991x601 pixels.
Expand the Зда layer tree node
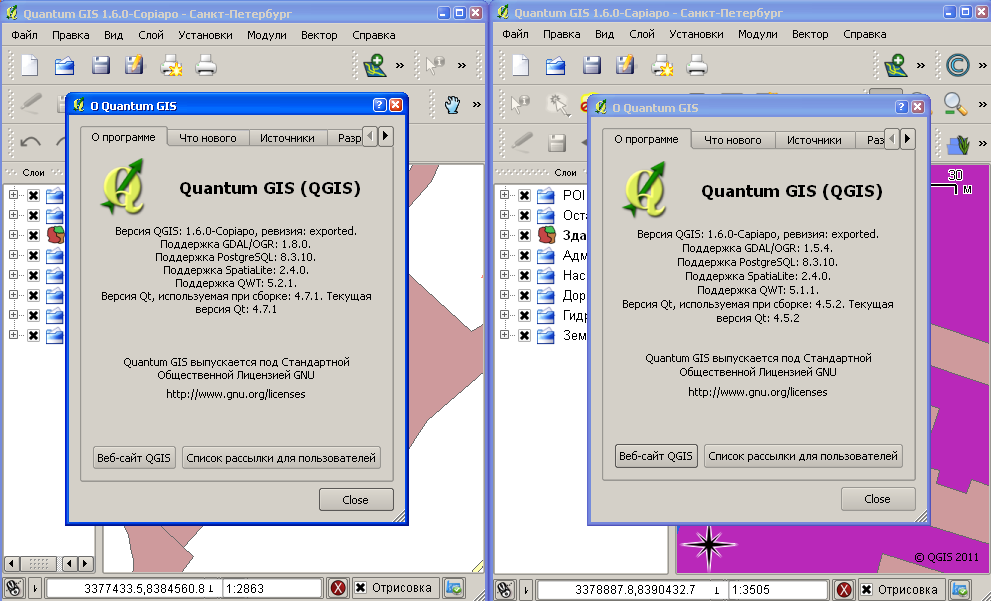coord(504,234)
